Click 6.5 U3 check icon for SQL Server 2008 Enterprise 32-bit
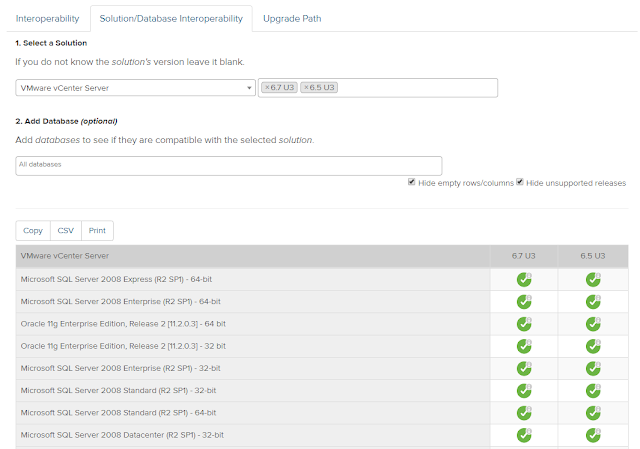The image size is (640, 449). pyautogui.click(x=593, y=368)
